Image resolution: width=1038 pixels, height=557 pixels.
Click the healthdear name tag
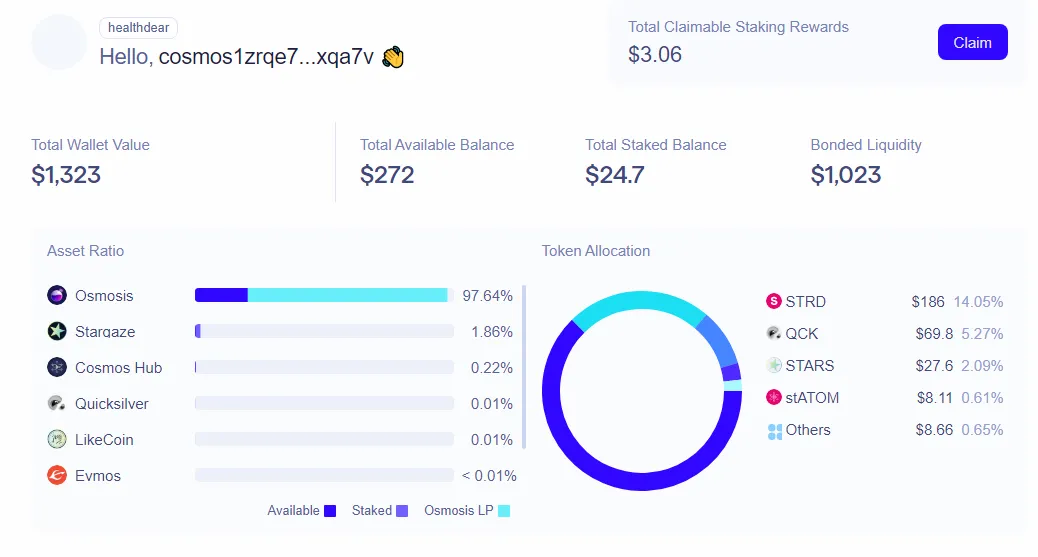tap(138, 28)
